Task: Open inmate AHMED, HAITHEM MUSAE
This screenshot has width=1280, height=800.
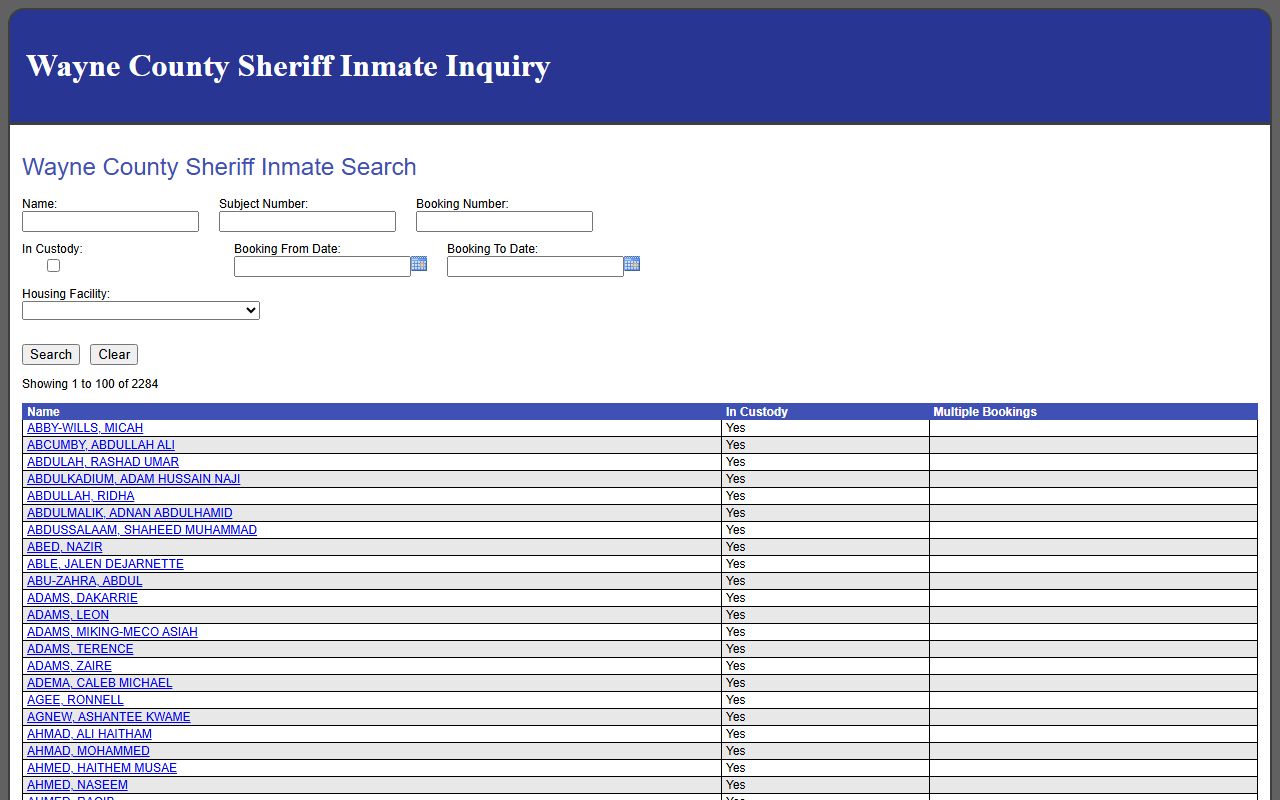Action: (x=102, y=768)
